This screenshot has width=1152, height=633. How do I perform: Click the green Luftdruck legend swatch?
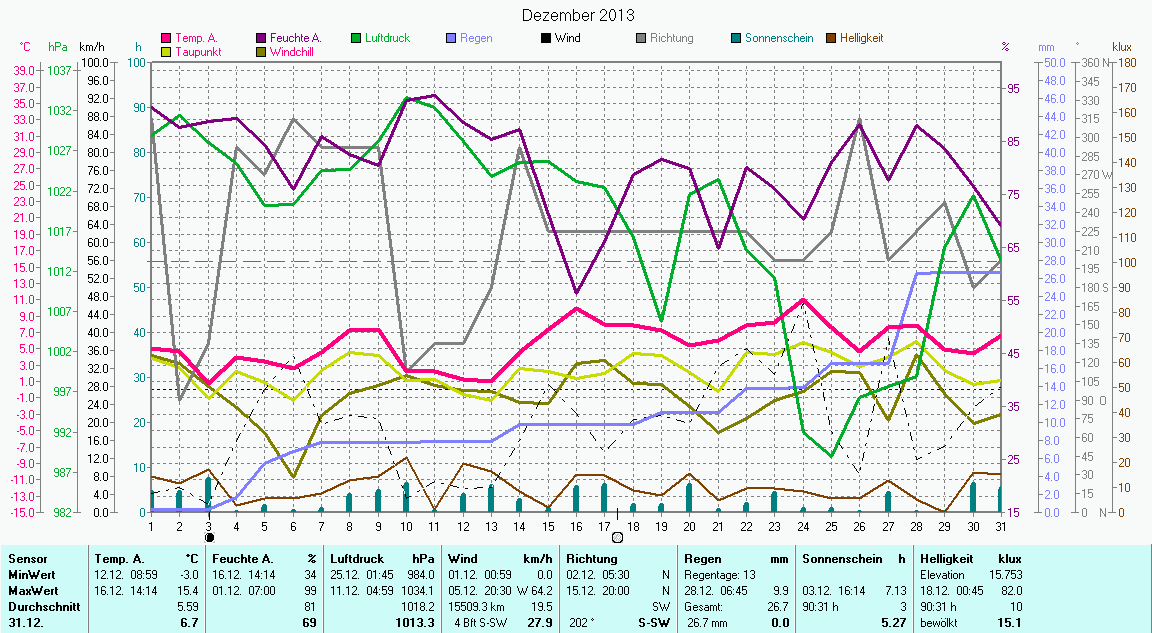[x=356, y=38]
